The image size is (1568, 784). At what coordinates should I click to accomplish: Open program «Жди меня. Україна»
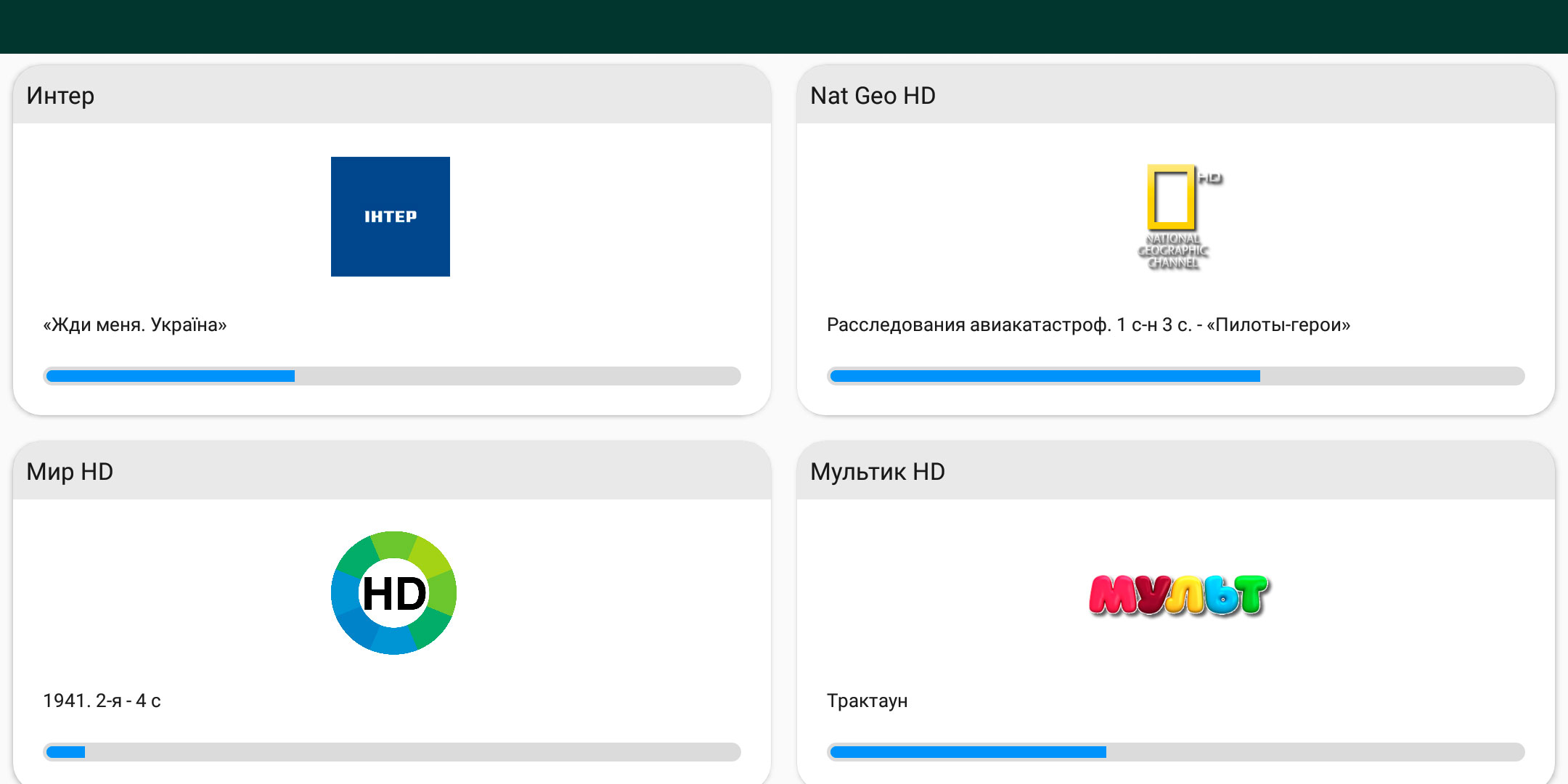click(x=135, y=324)
